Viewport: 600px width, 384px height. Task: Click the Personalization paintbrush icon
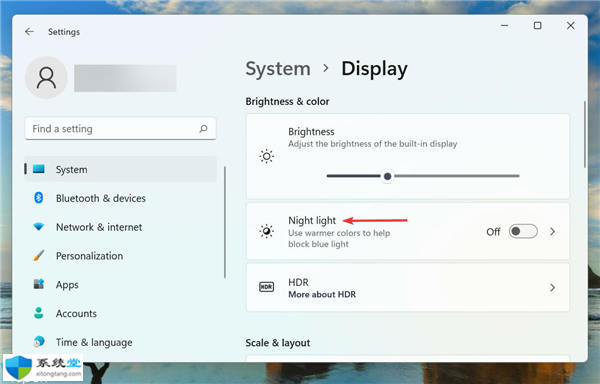point(39,255)
